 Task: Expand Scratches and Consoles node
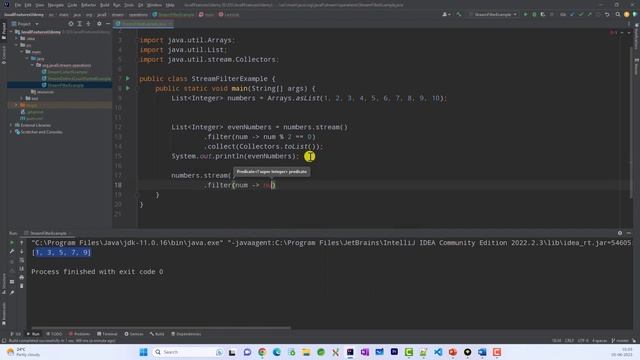(11, 132)
